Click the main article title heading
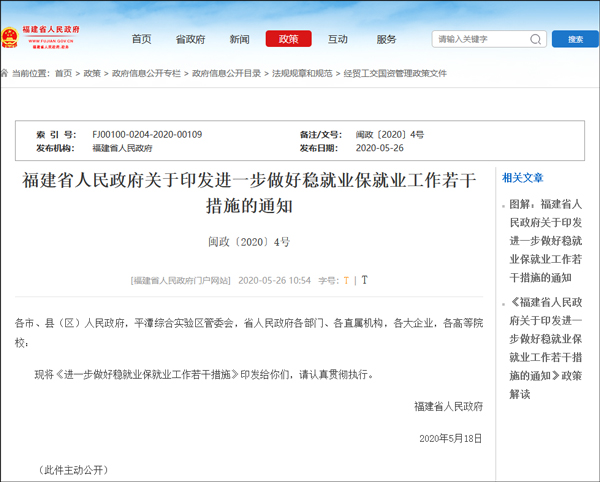 pos(249,193)
